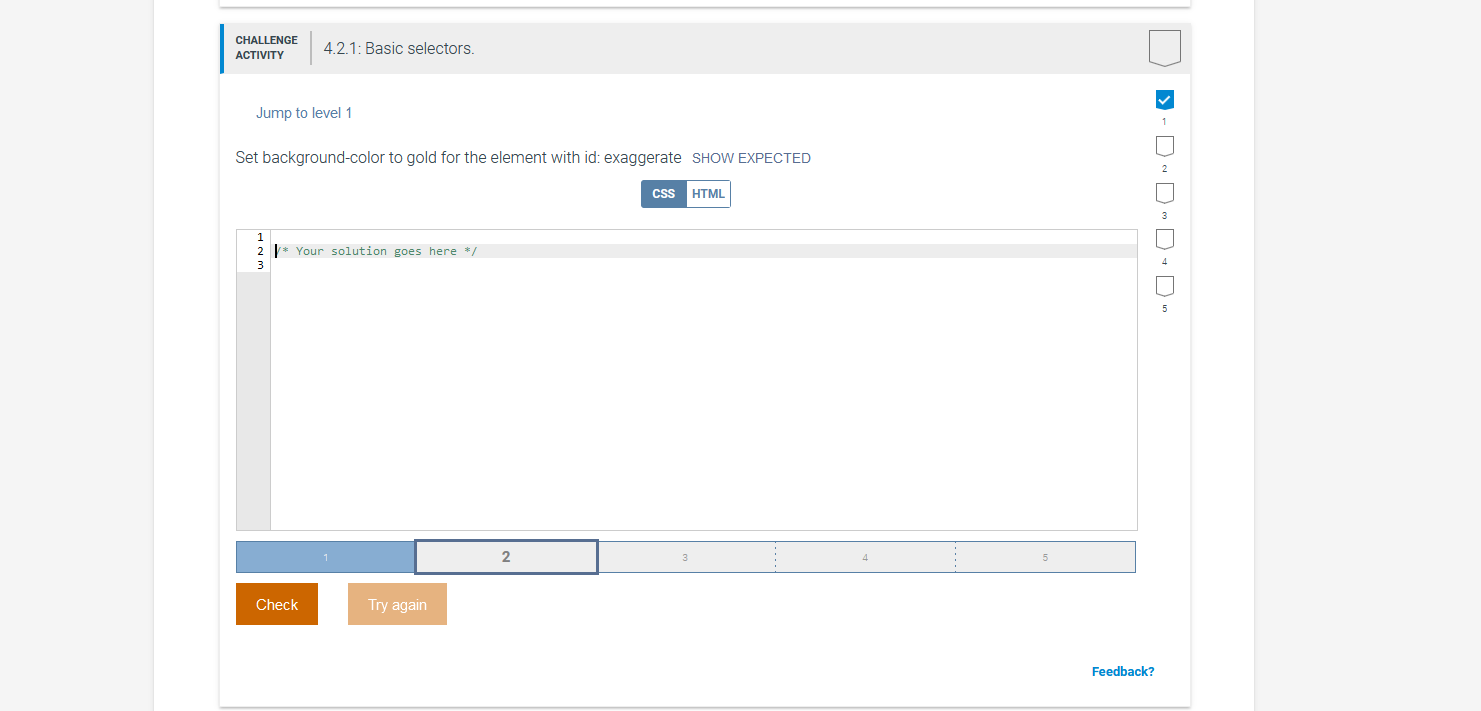The height and width of the screenshot is (711, 1481).
Task: Click the bookmark icon in the activity header
Action: (1164, 47)
